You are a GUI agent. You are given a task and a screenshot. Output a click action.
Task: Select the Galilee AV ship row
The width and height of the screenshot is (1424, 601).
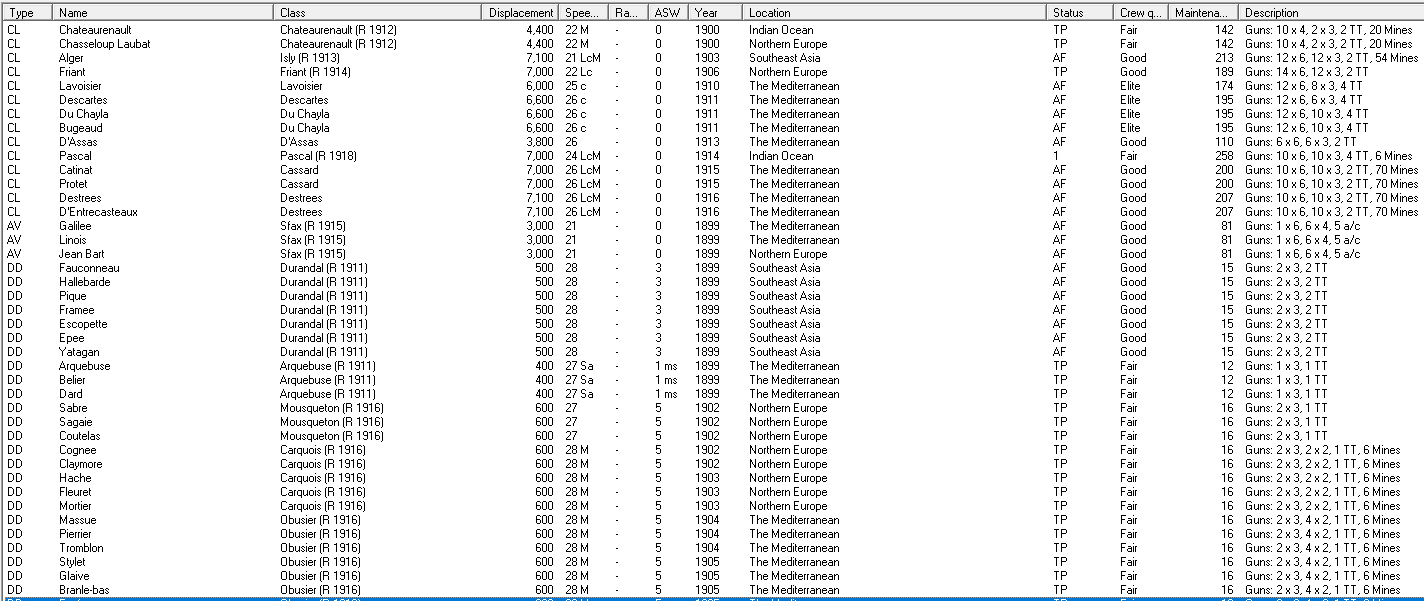click(74, 226)
